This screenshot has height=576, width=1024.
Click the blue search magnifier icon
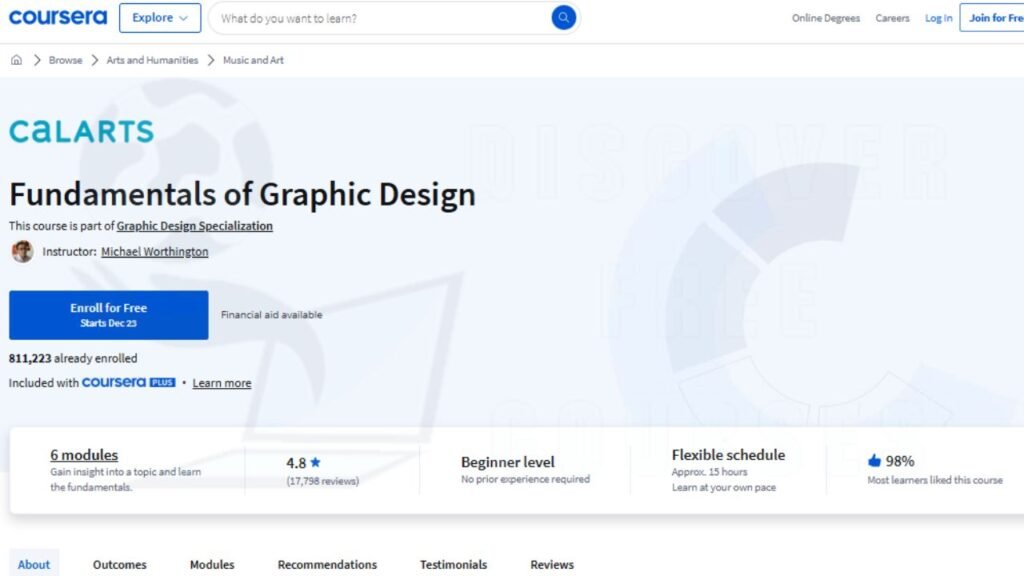click(x=564, y=18)
